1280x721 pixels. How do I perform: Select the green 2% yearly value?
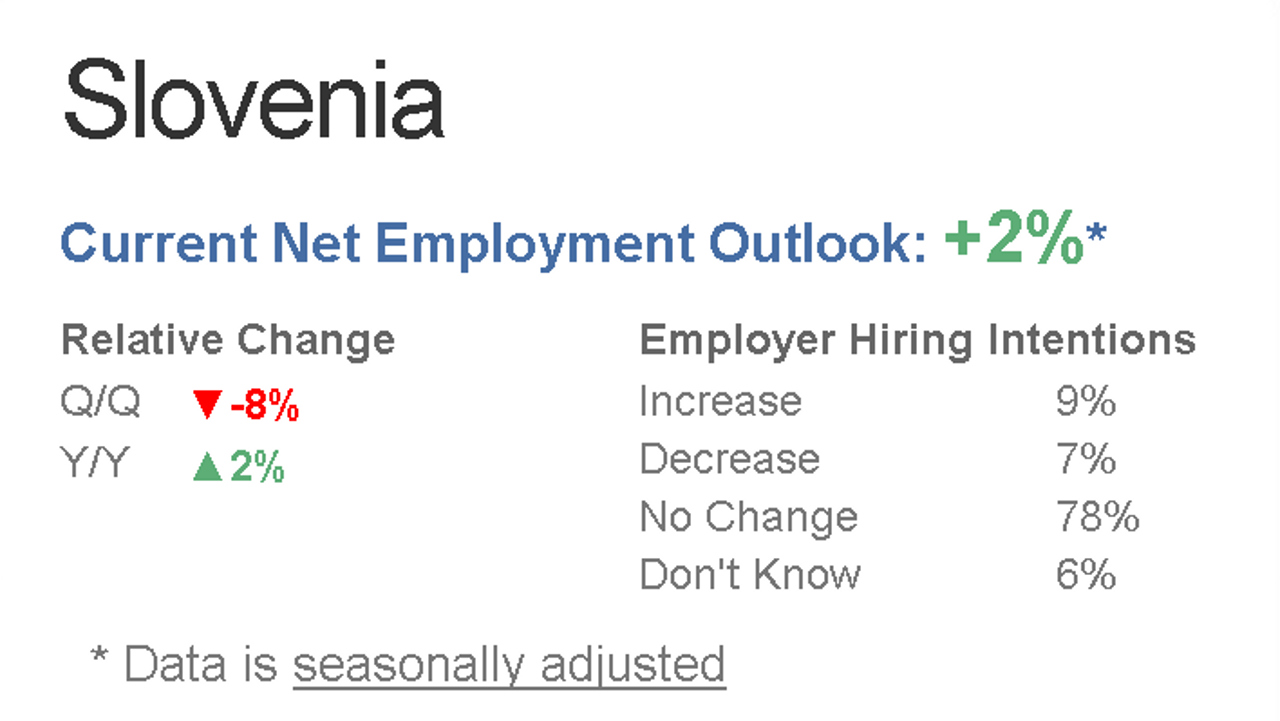pos(257,467)
